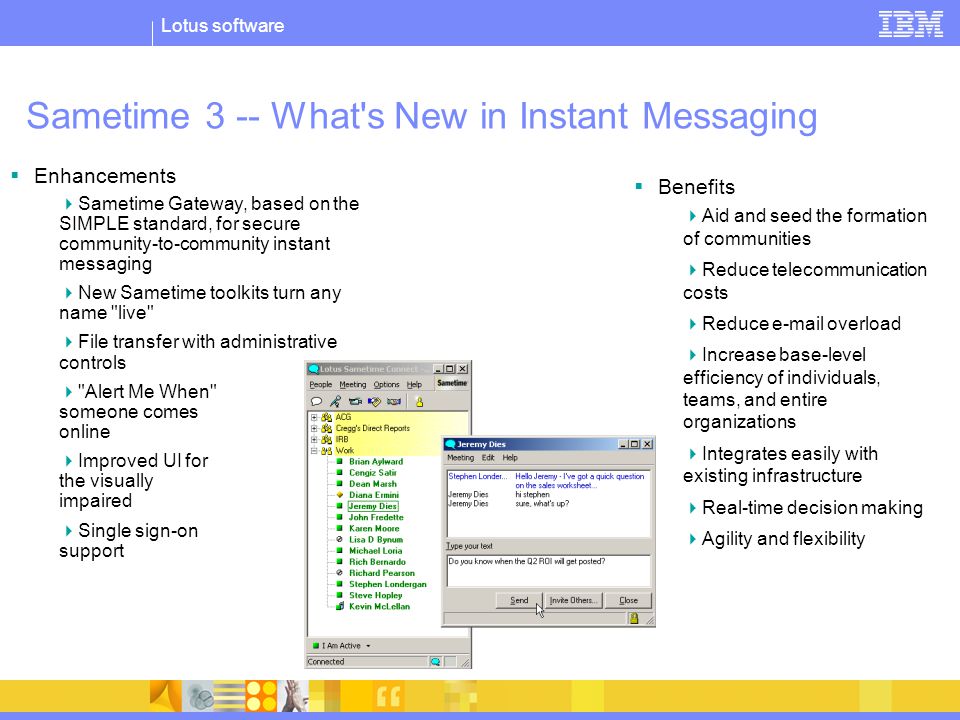Click the Lotus Sametime Connect title bar icon
Image resolution: width=960 pixels, height=720 pixels.
tap(313, 369)
